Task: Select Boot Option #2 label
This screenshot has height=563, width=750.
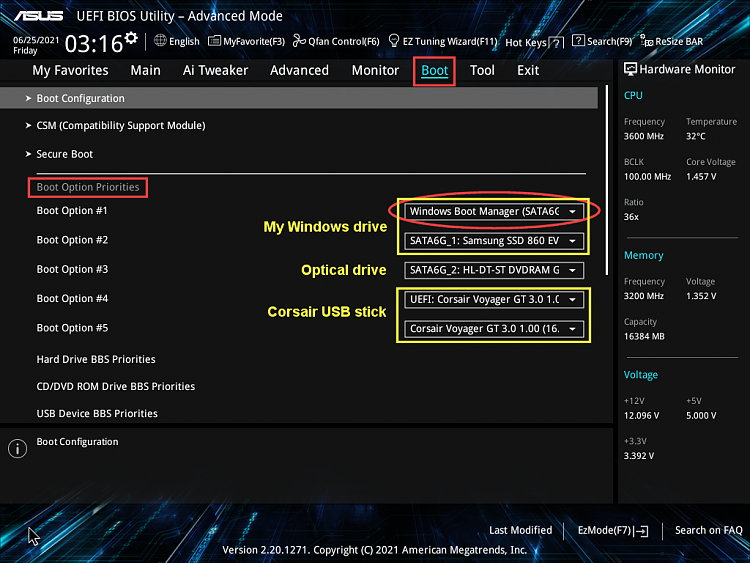Action: click(x=72, y=240)
